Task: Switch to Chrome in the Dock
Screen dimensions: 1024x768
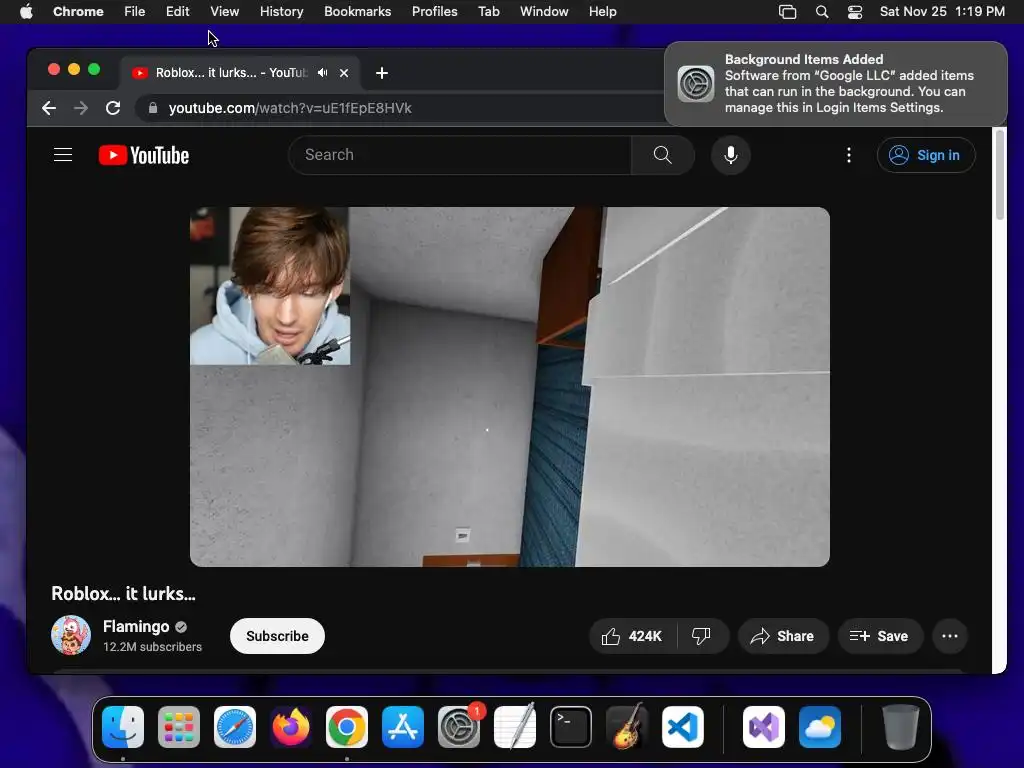Action: 347,727
